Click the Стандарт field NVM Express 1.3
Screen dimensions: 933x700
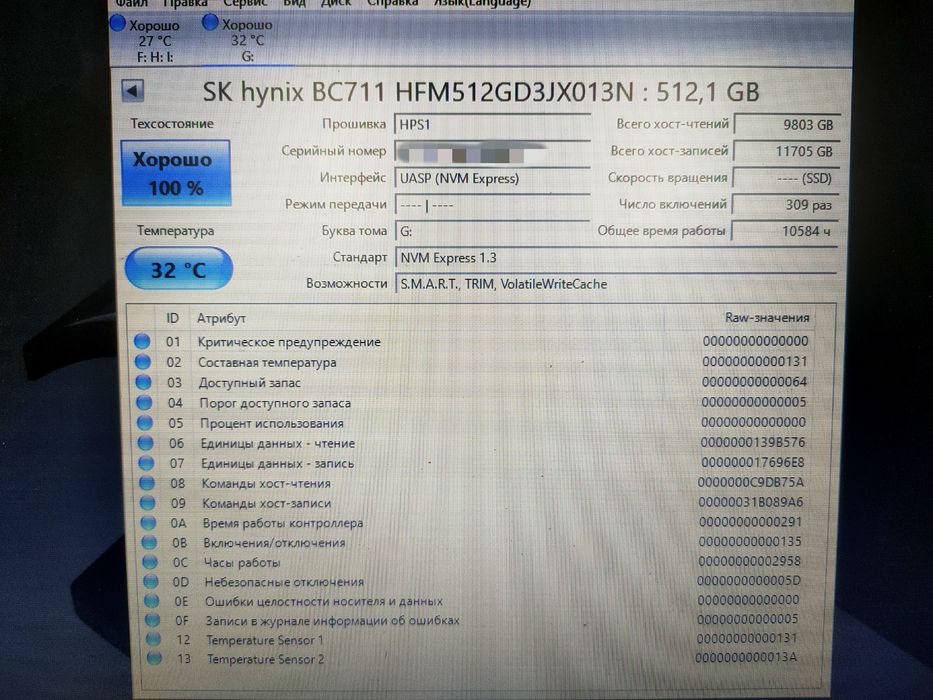(x=616, y=258)
